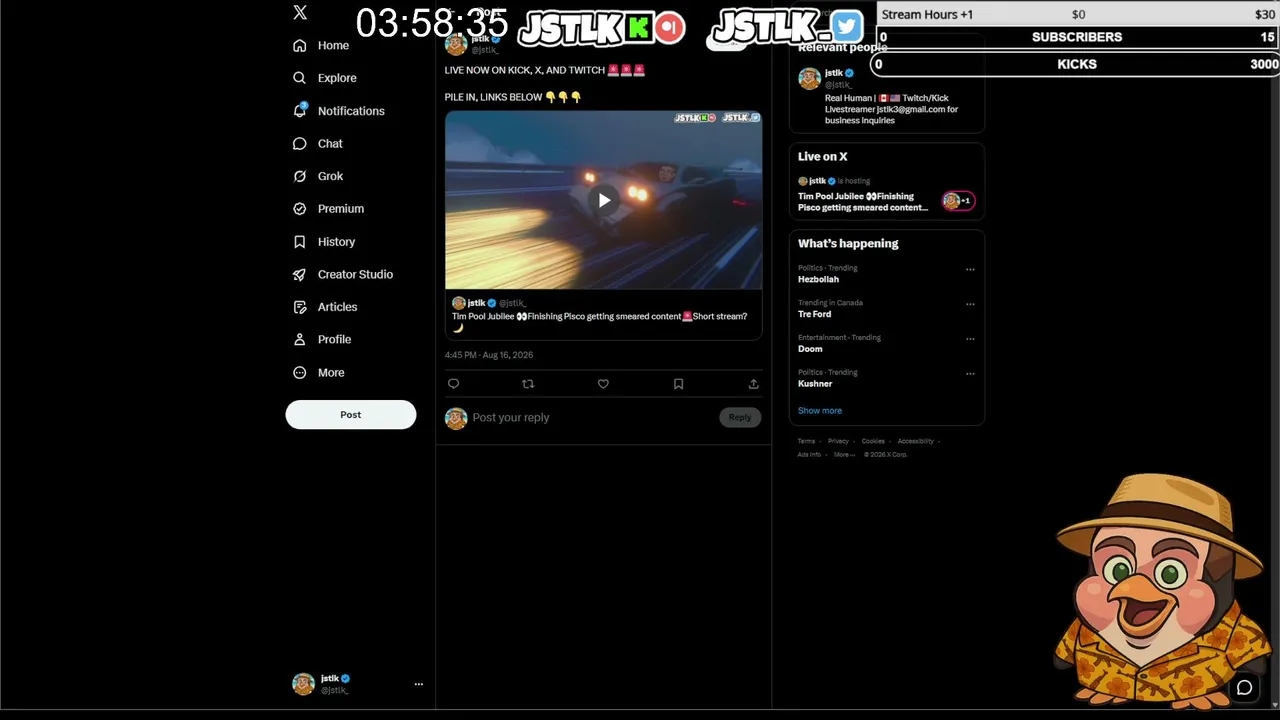Open more options for the Doom trend
This screenshot has width=1280, height=720.
pyautogui.click(x=970, y=340)
